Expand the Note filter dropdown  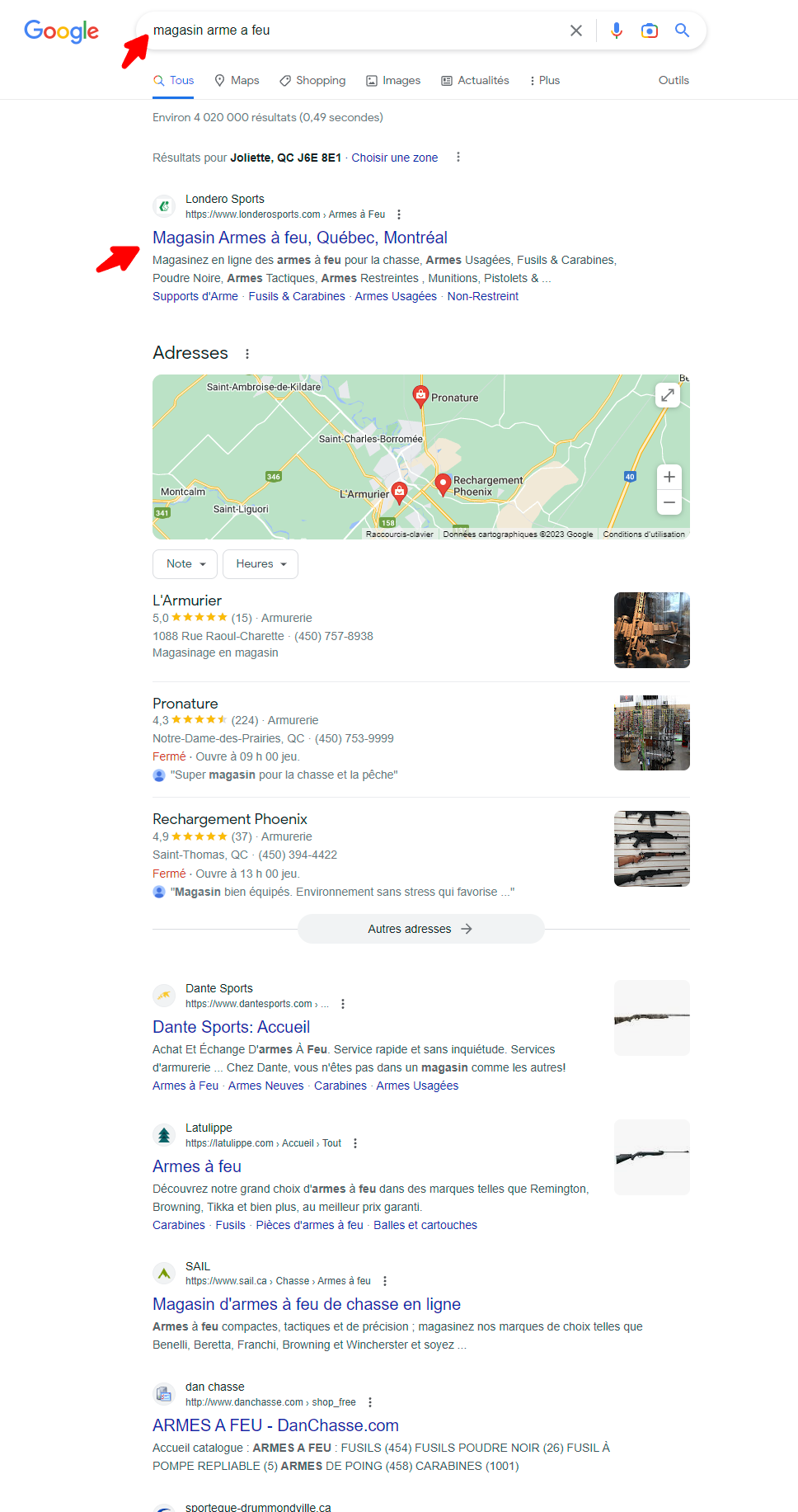click(185, 564)
